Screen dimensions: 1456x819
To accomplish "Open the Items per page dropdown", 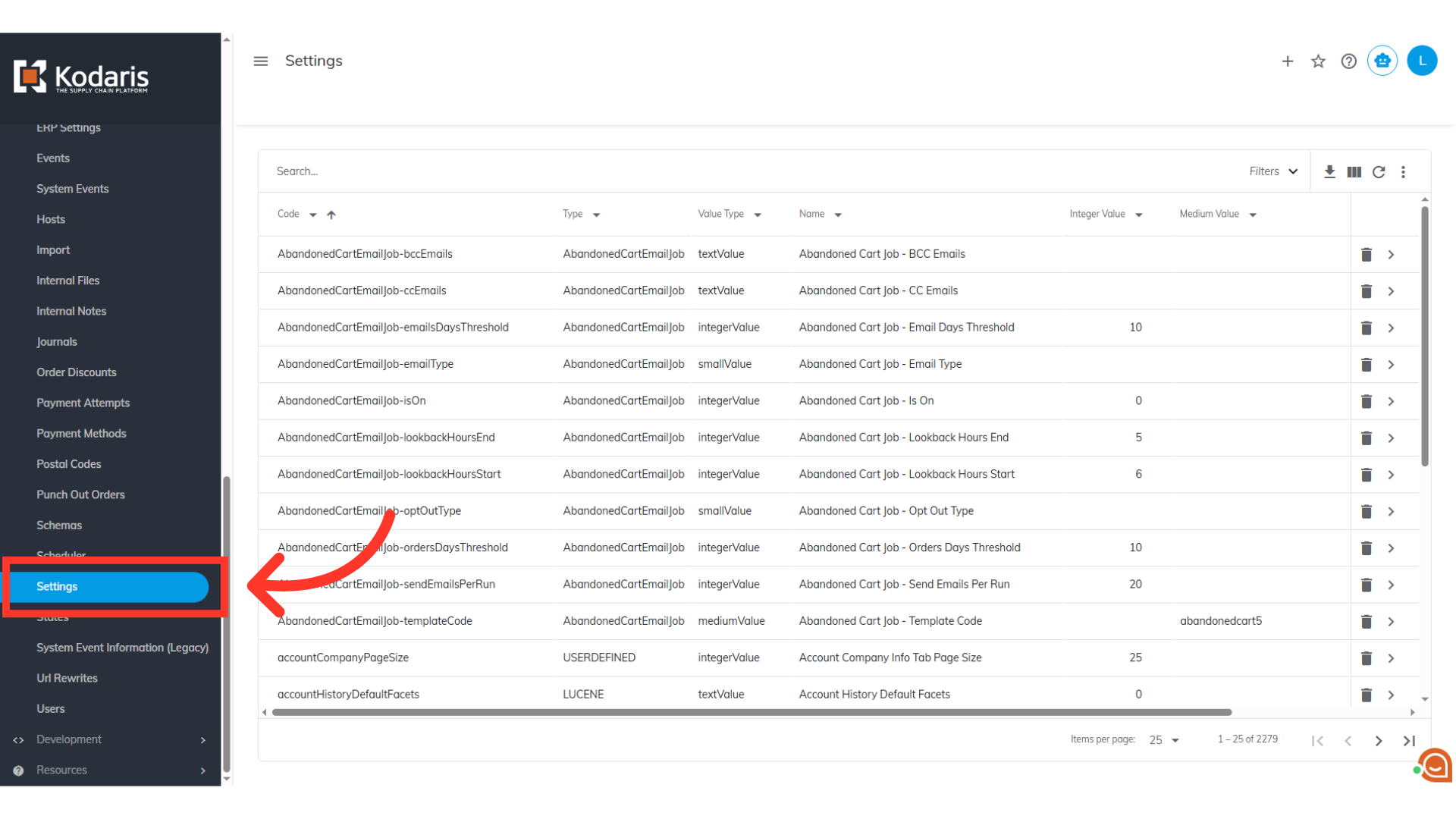I will (x=1164, y=740).
